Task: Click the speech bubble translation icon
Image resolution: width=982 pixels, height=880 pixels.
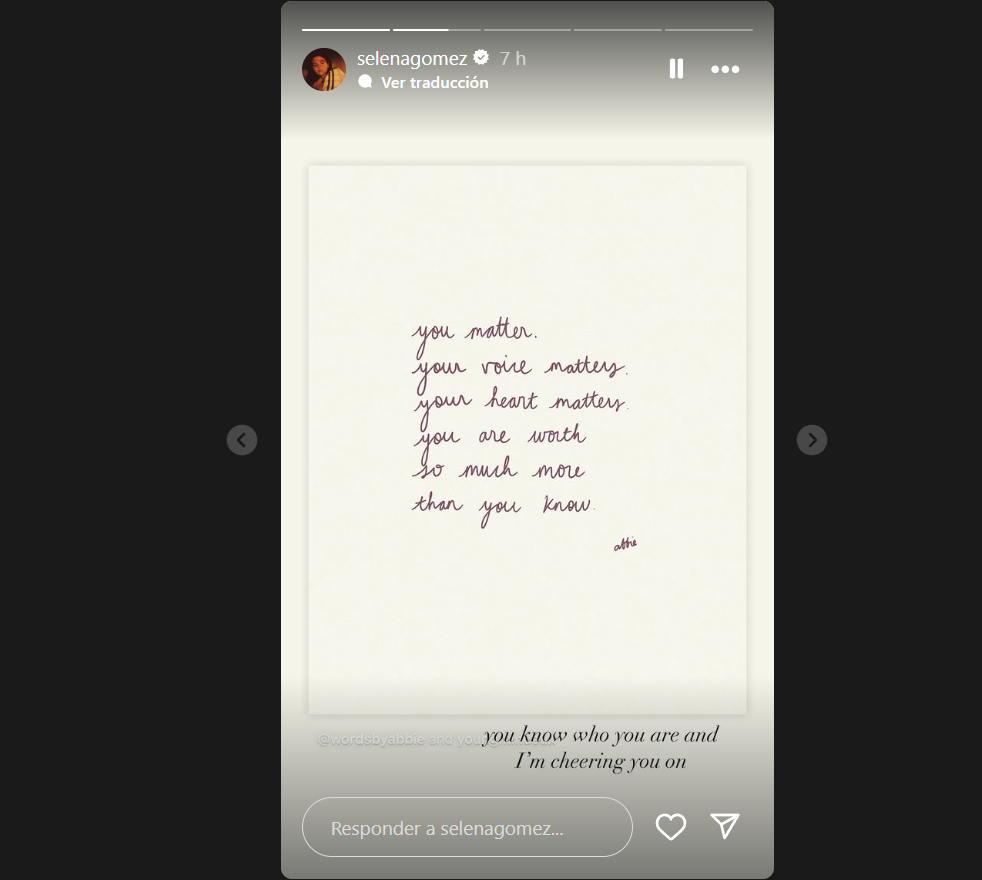Action: [x=365, y=82]
